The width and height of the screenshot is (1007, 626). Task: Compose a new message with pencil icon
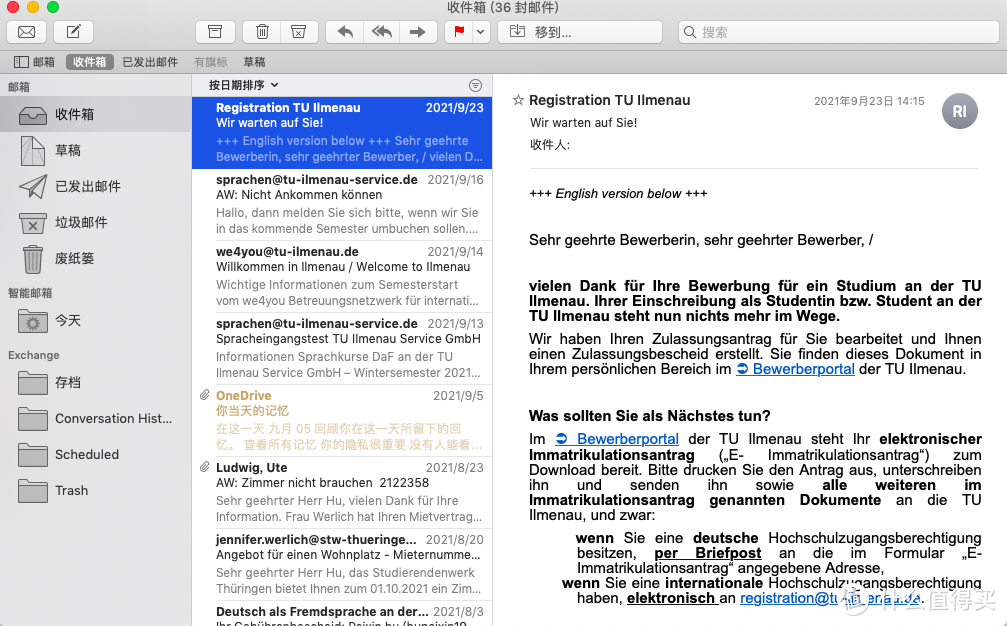coord(74,31)
